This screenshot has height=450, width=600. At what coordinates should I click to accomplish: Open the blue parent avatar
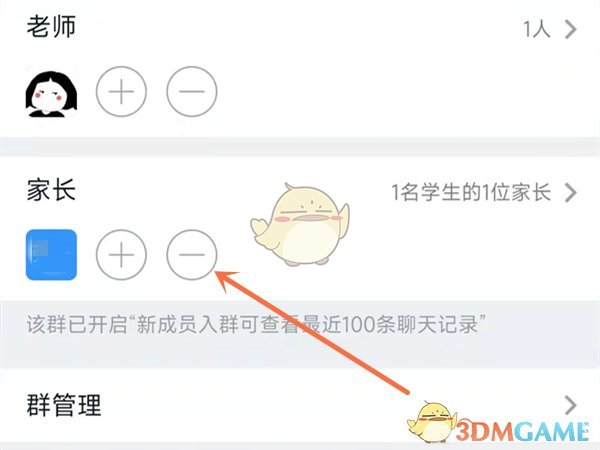[51, 254]
